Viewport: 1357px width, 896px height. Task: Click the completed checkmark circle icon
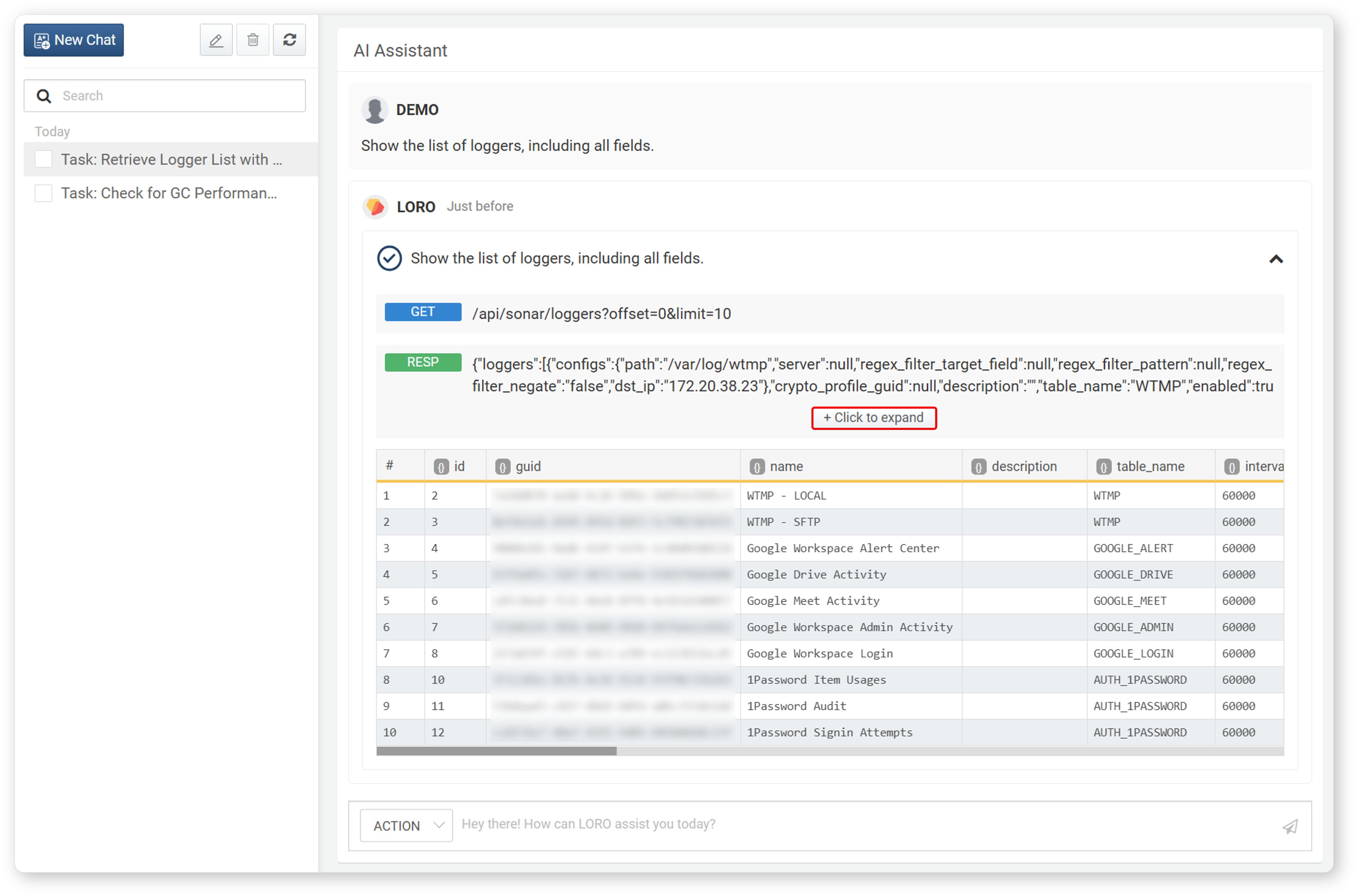[x=389, y=258]
